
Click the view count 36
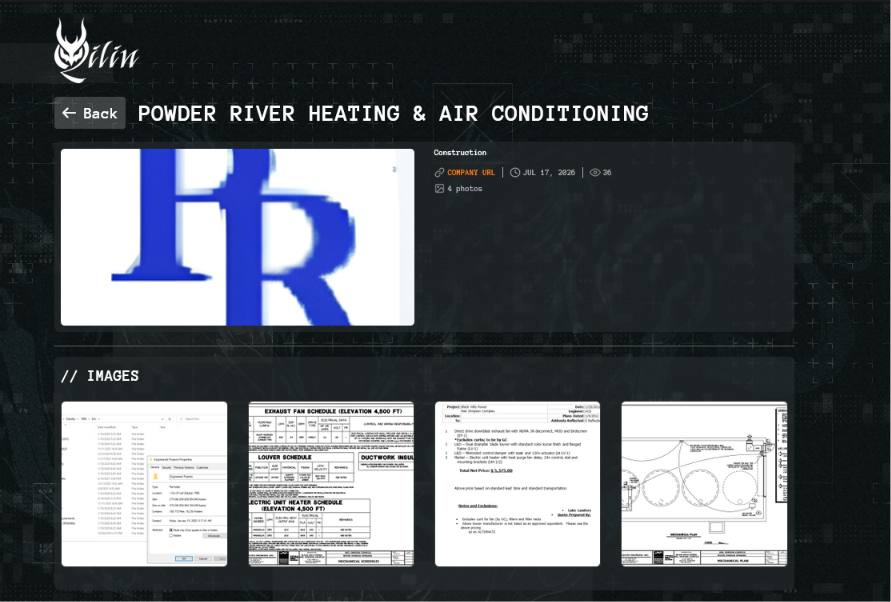coord(607,172)
